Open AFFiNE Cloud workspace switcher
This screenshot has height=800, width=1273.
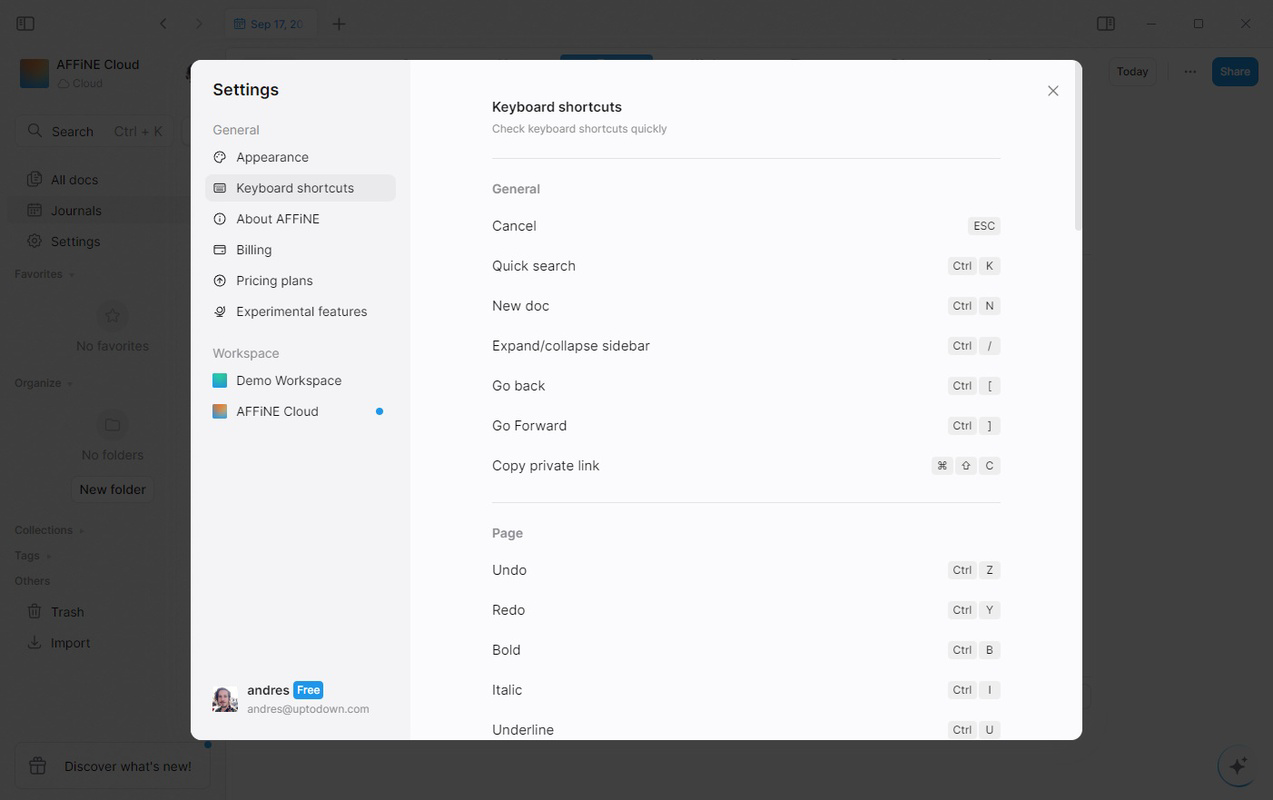(98, 73)
